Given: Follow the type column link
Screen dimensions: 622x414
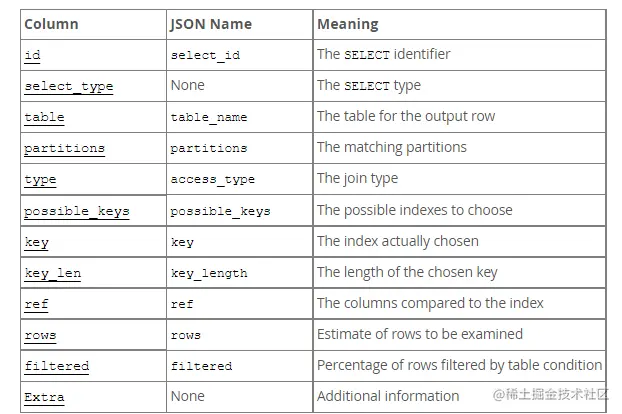Looking at the screenshot, I should pos(40,180).
